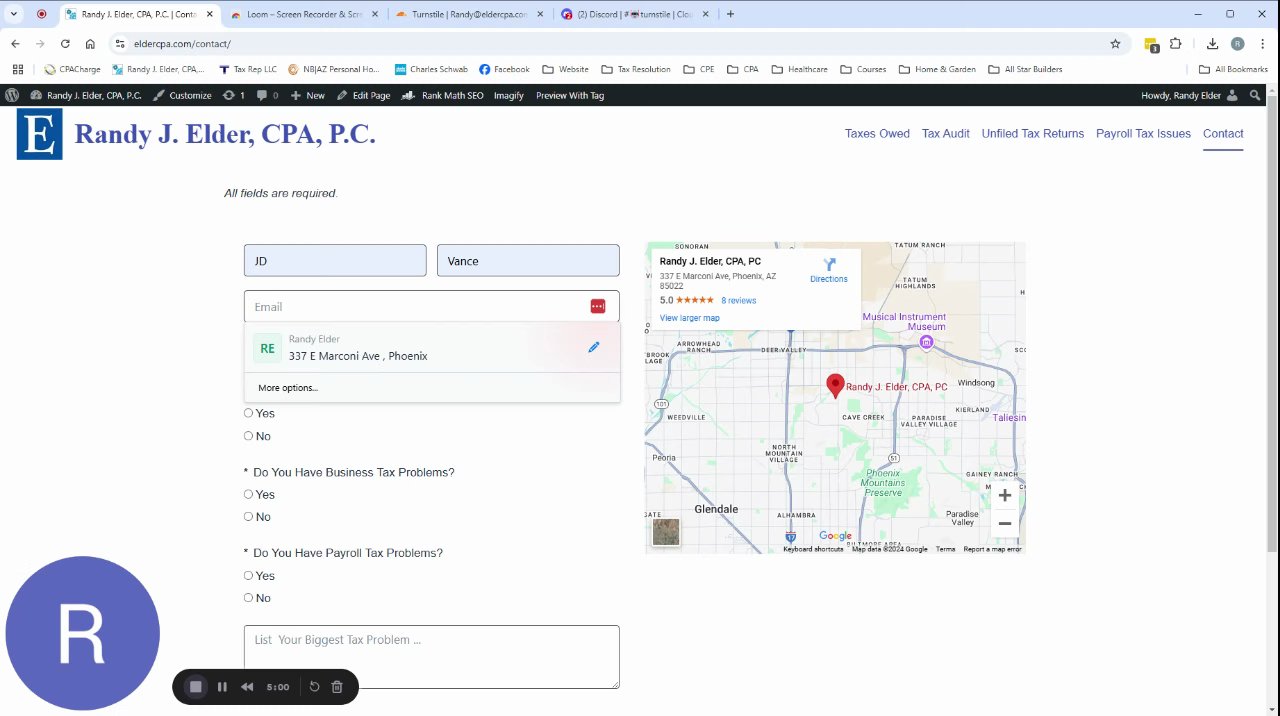This screenshot has height=716, width=1280.
Task: Open Chrome downloads icon
Action: [1212, 44]
